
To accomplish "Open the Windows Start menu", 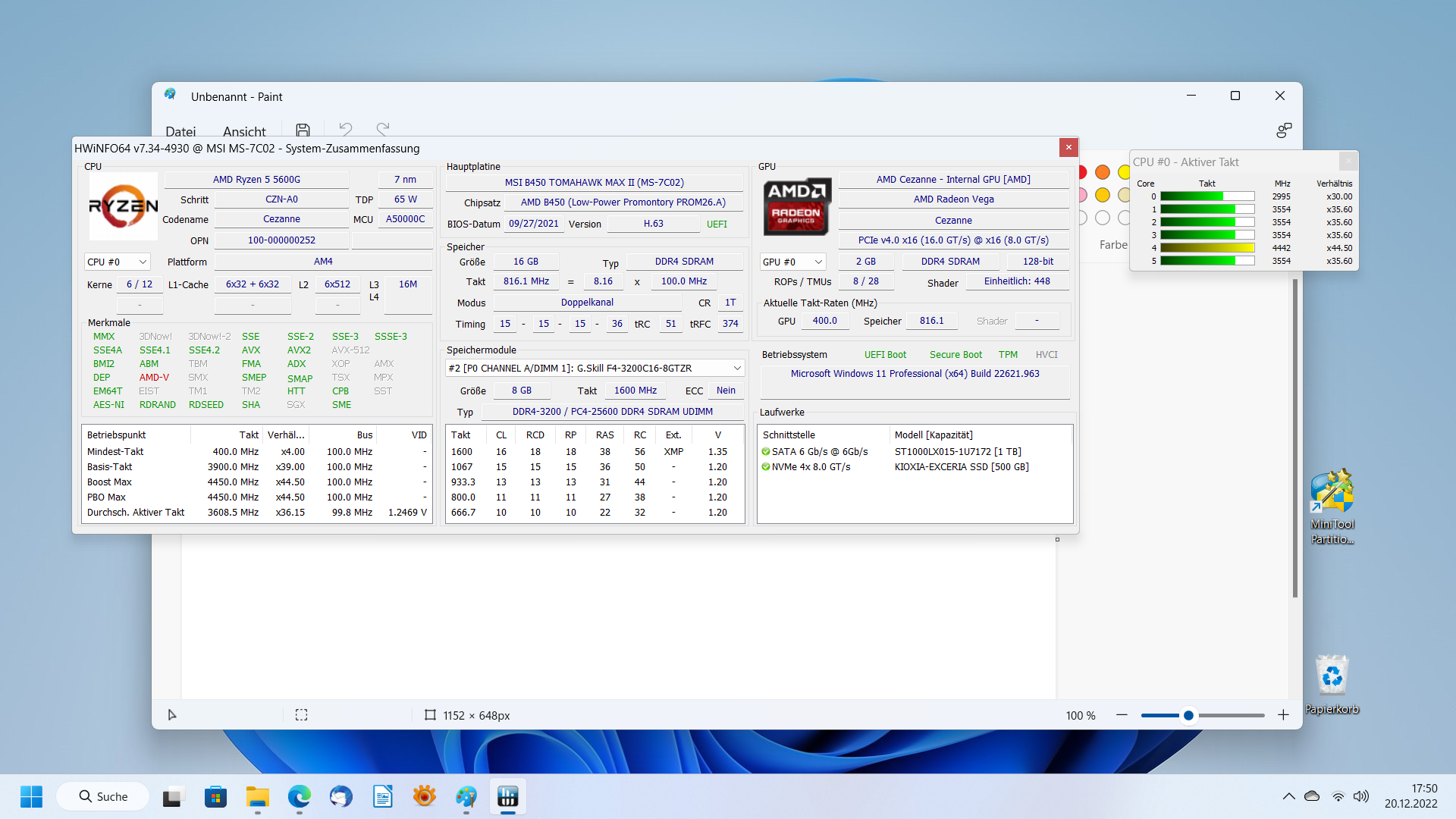I will pos(31,796).
